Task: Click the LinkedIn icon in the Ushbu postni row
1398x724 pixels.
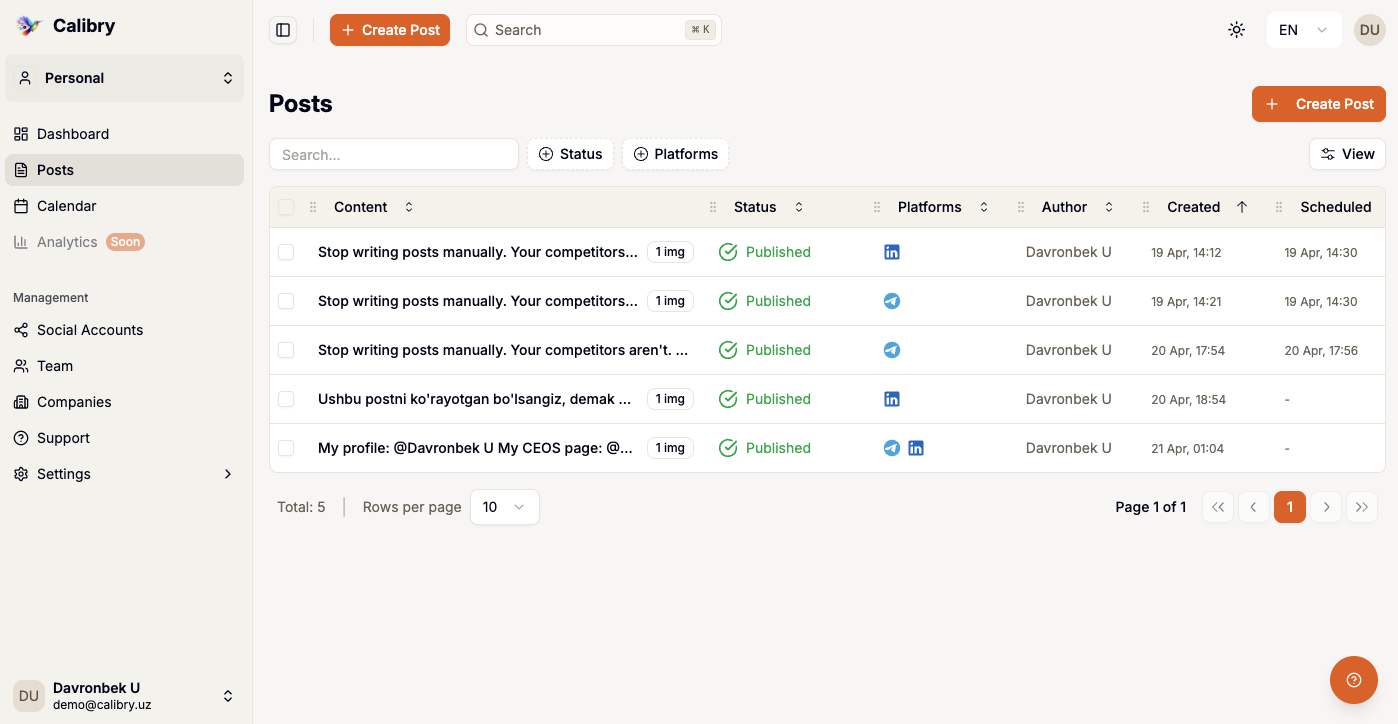Action: click(892, 399)
